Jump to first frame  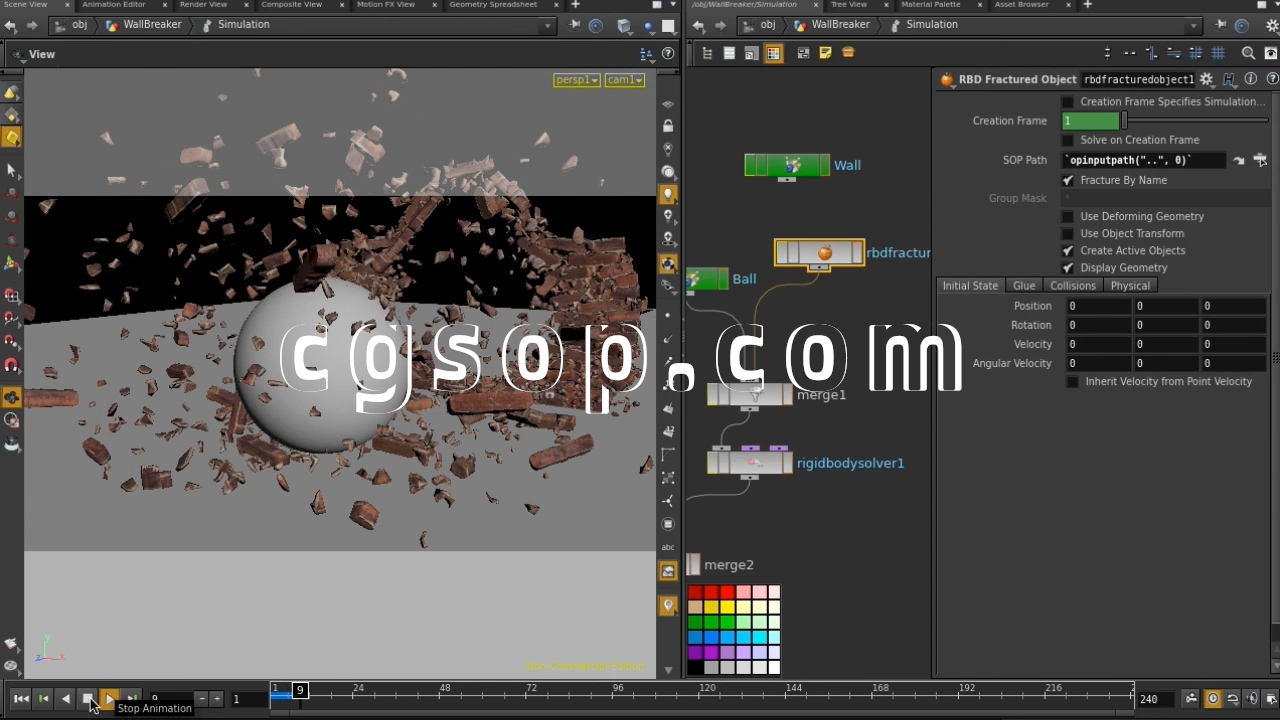(x=21, y=699)
